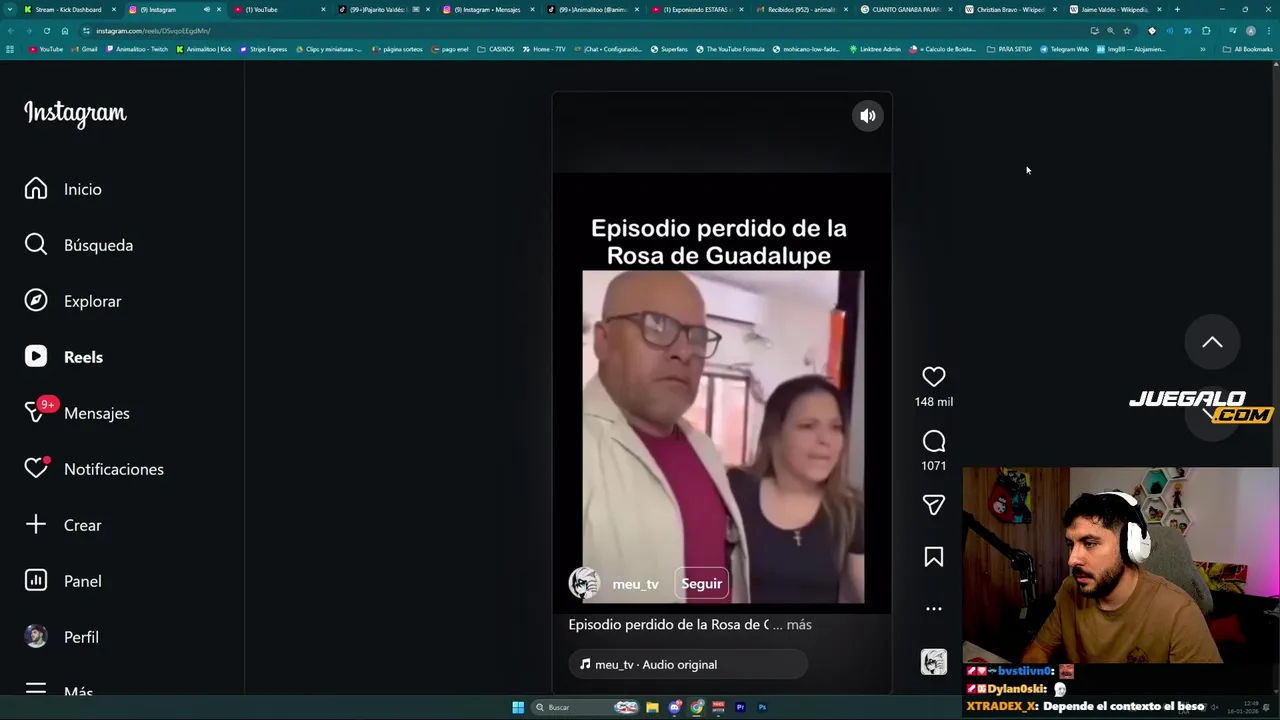Viewport: 1280px width, 720px height.
Task: Switch to the CUANTO GANABA PAJARITO tab
Action: click(907, 9)
